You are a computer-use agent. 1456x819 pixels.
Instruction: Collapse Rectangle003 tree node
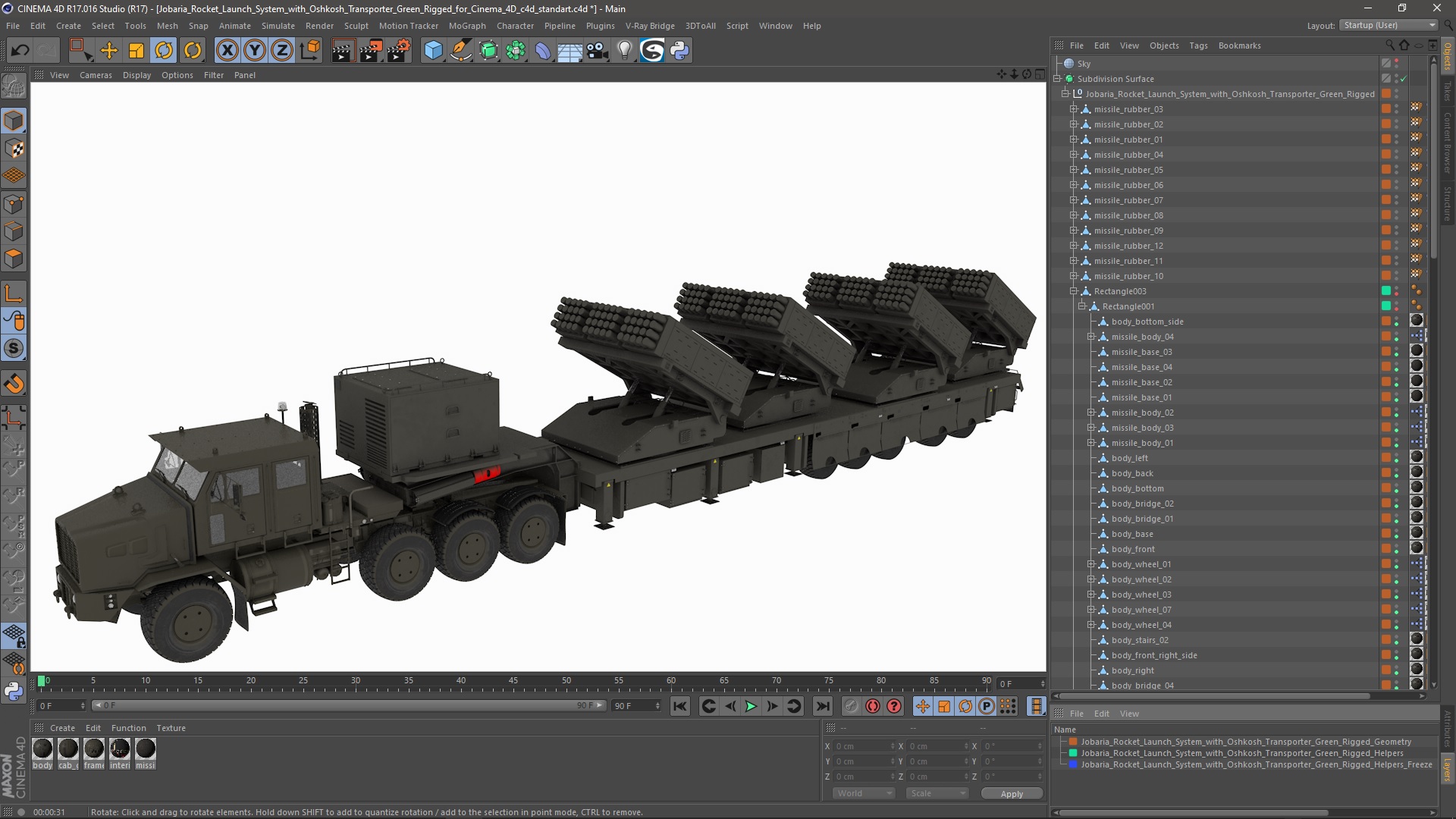(x=1074, y=291)
